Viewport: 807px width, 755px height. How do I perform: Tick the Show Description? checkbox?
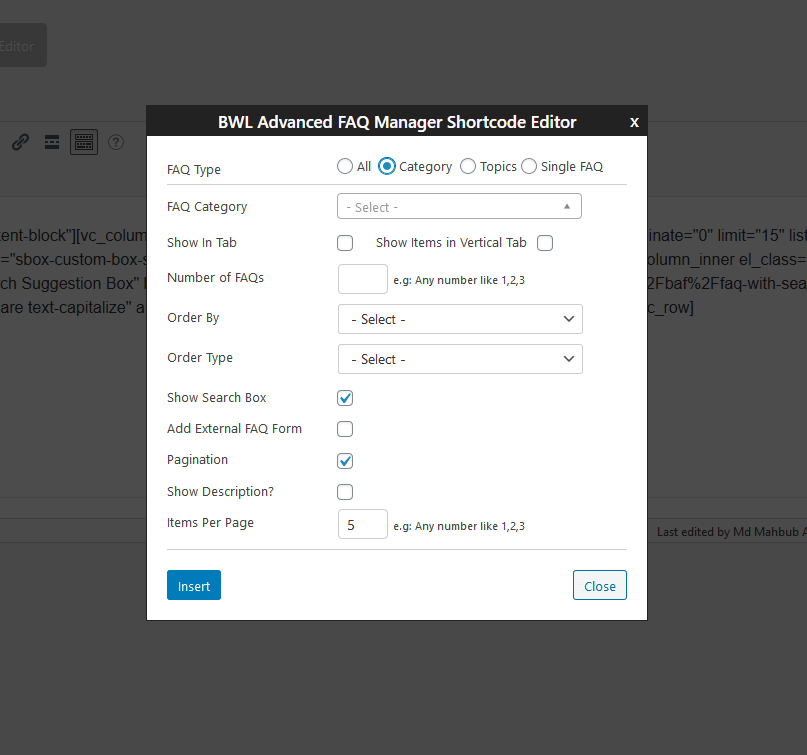345,492
